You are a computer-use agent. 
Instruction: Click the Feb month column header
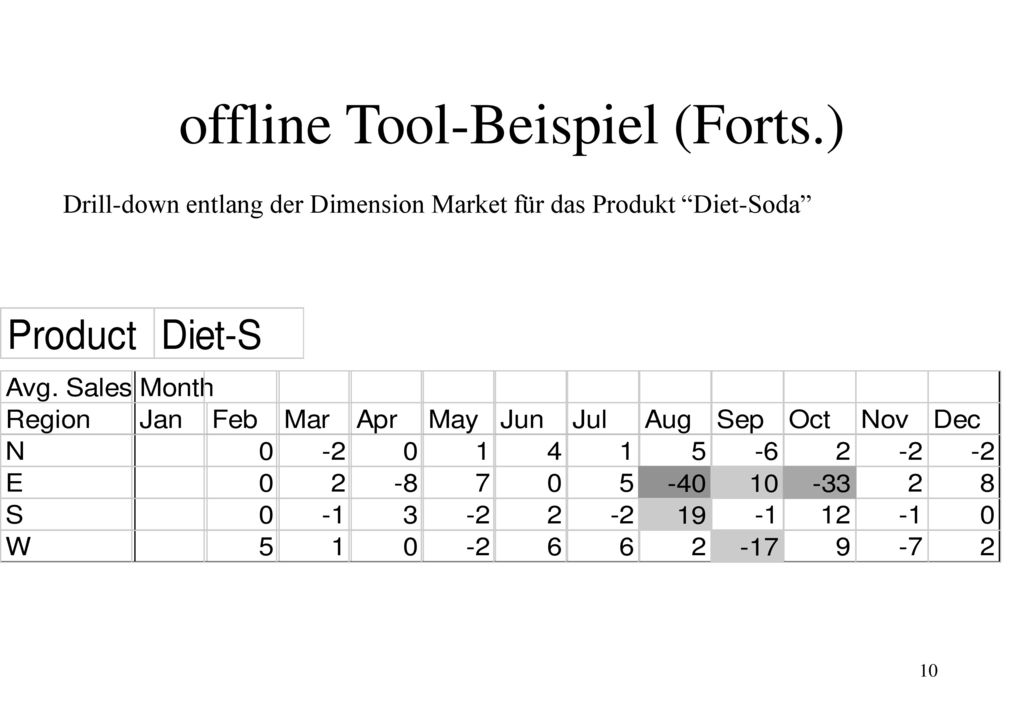[242, 419]
